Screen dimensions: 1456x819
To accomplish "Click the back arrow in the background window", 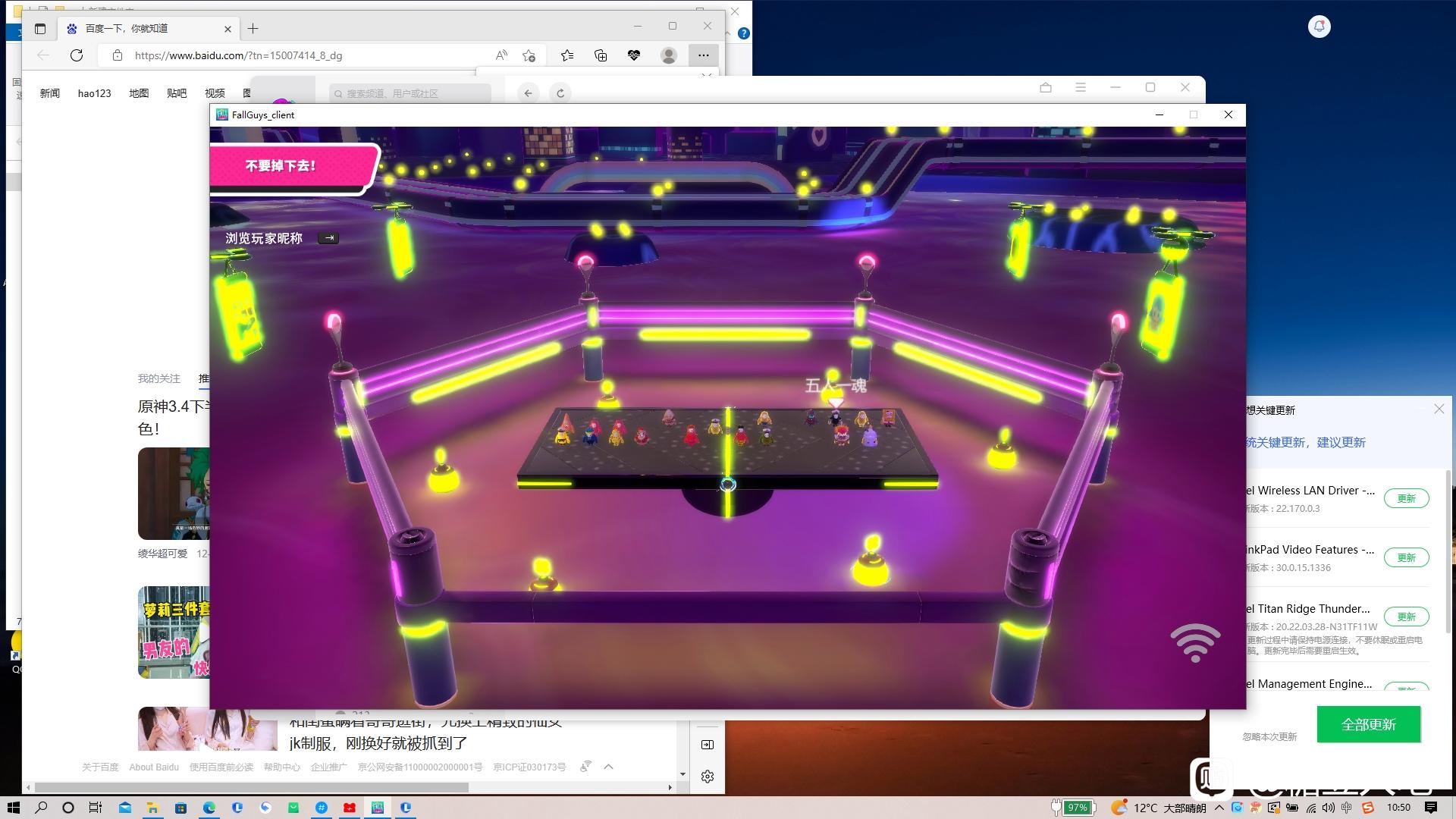I will (x=529, y=93).
